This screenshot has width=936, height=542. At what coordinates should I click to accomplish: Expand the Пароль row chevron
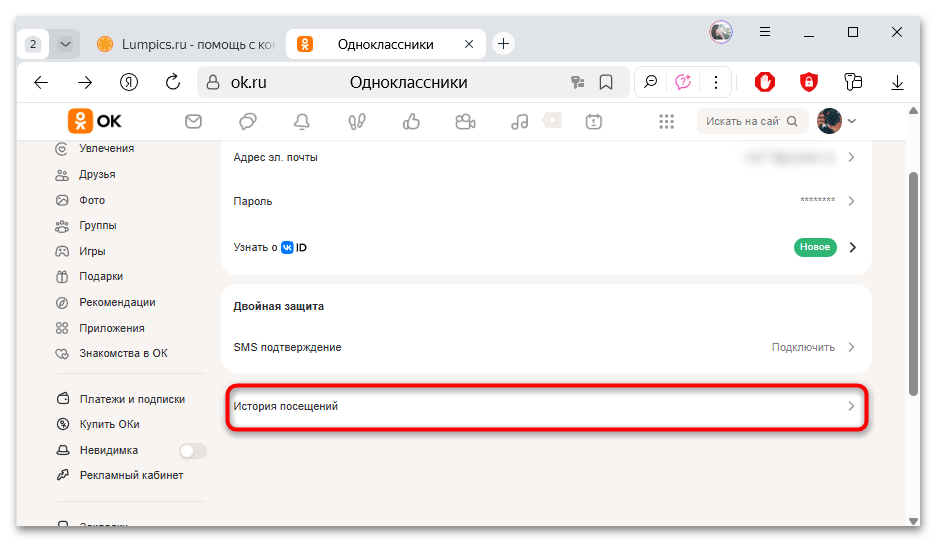(x=851, y=201)
